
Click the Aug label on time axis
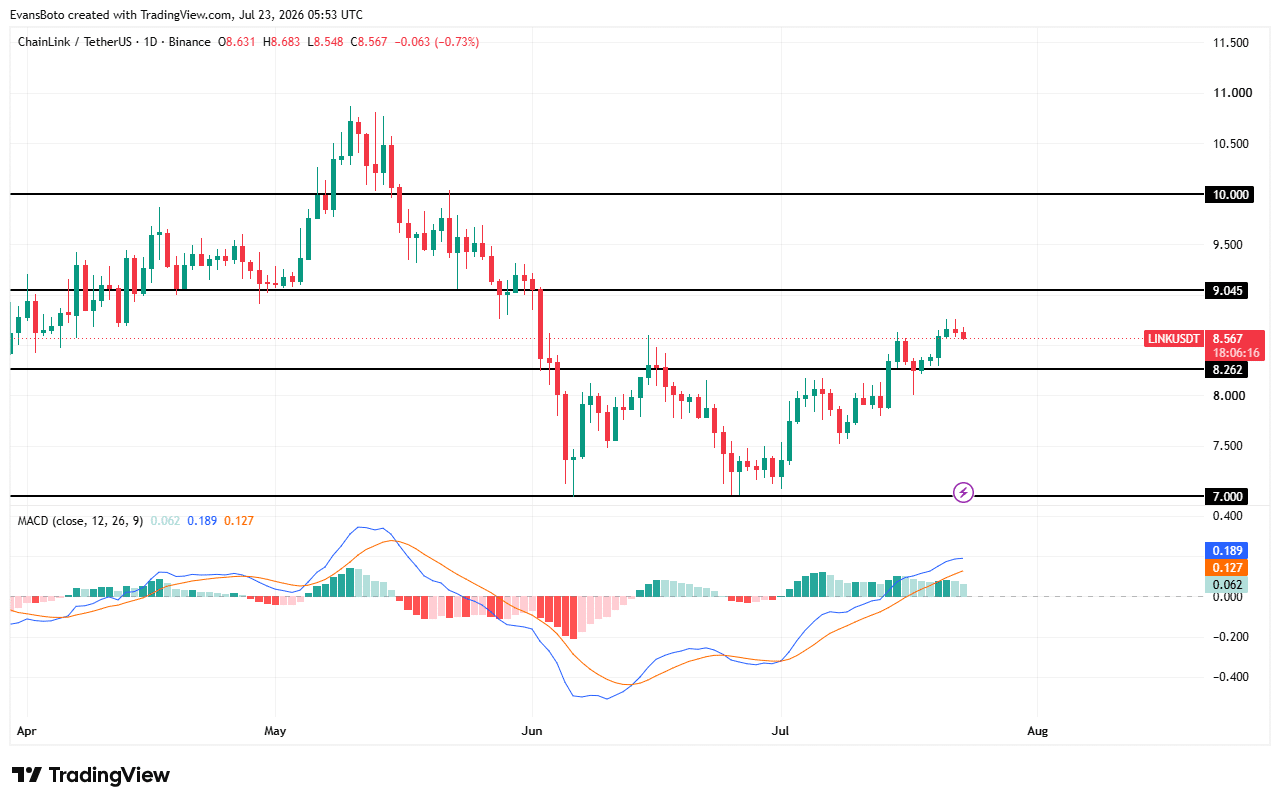(1038, 731)
